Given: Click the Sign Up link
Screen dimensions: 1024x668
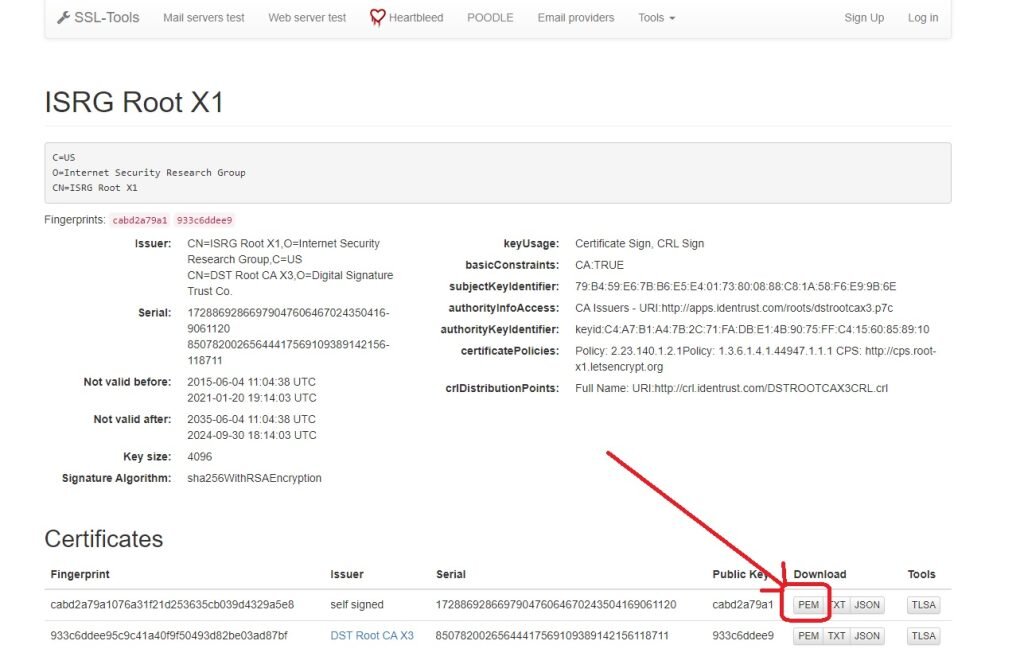Looking at the screenshot, I should (x=863, y=18).
